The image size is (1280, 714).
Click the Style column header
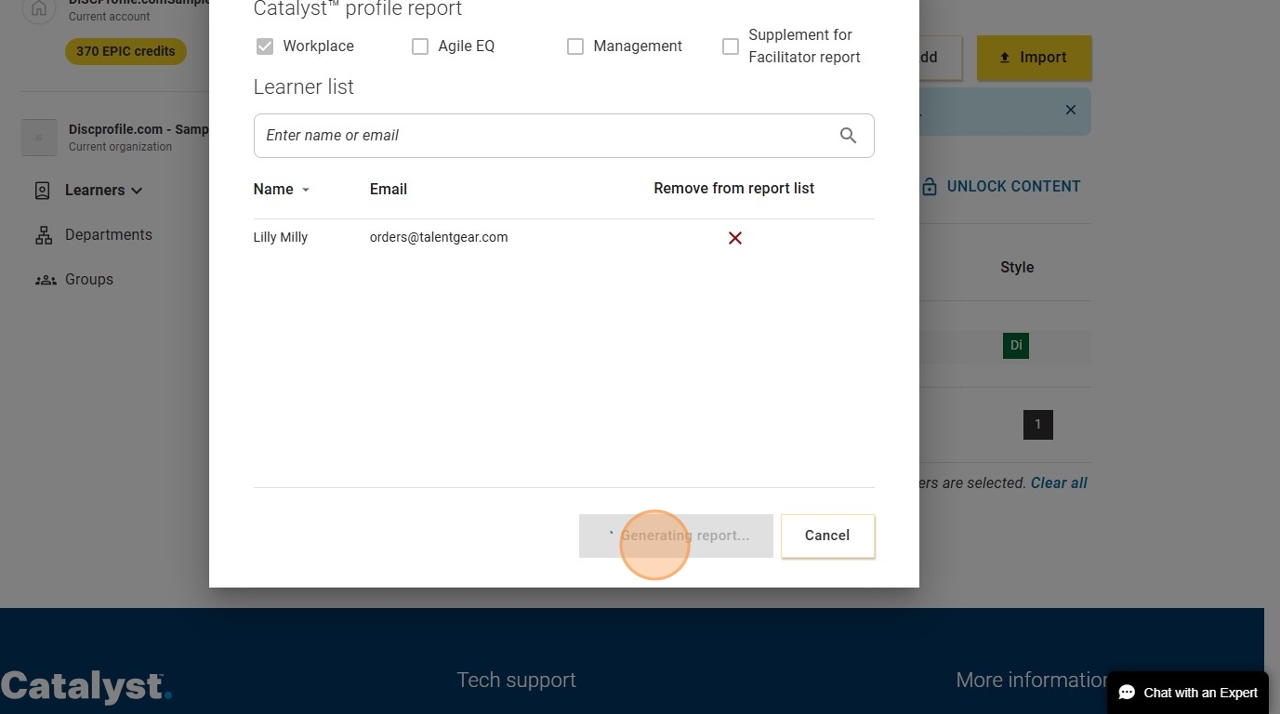coord(1017,267)
